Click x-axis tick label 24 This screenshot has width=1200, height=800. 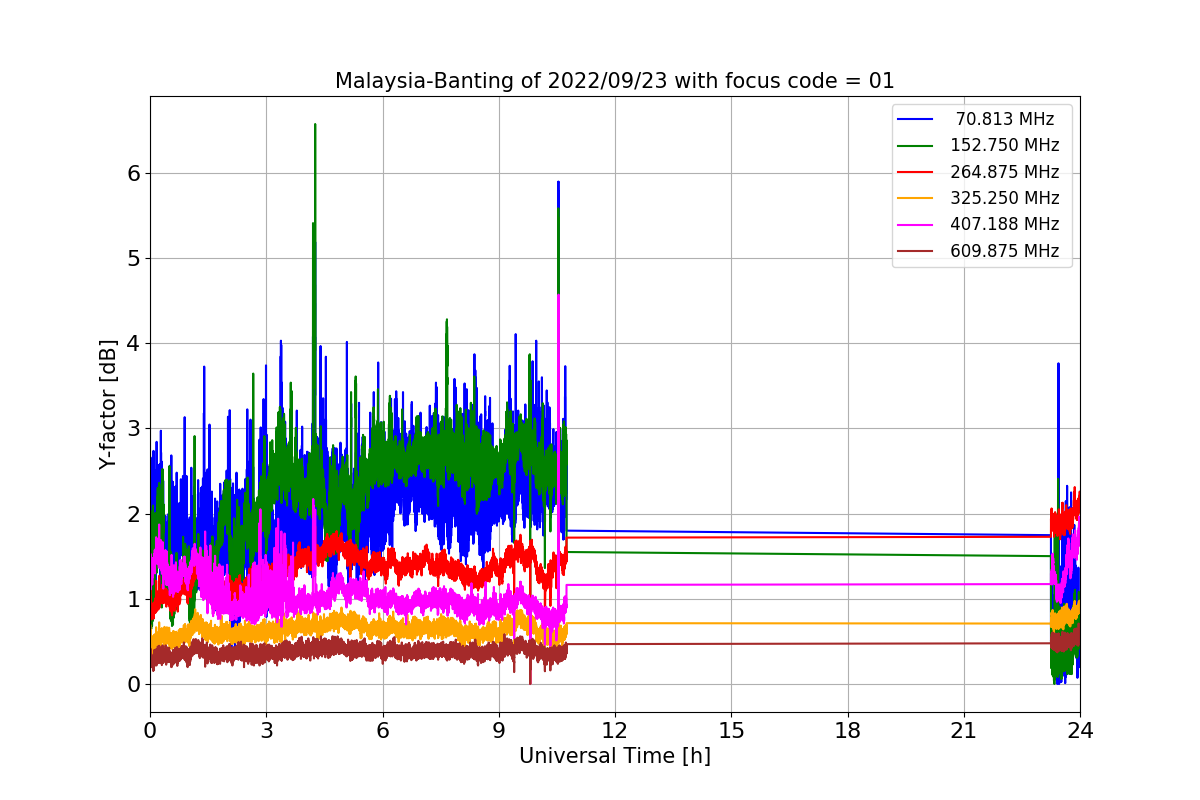click(1080, 730)
